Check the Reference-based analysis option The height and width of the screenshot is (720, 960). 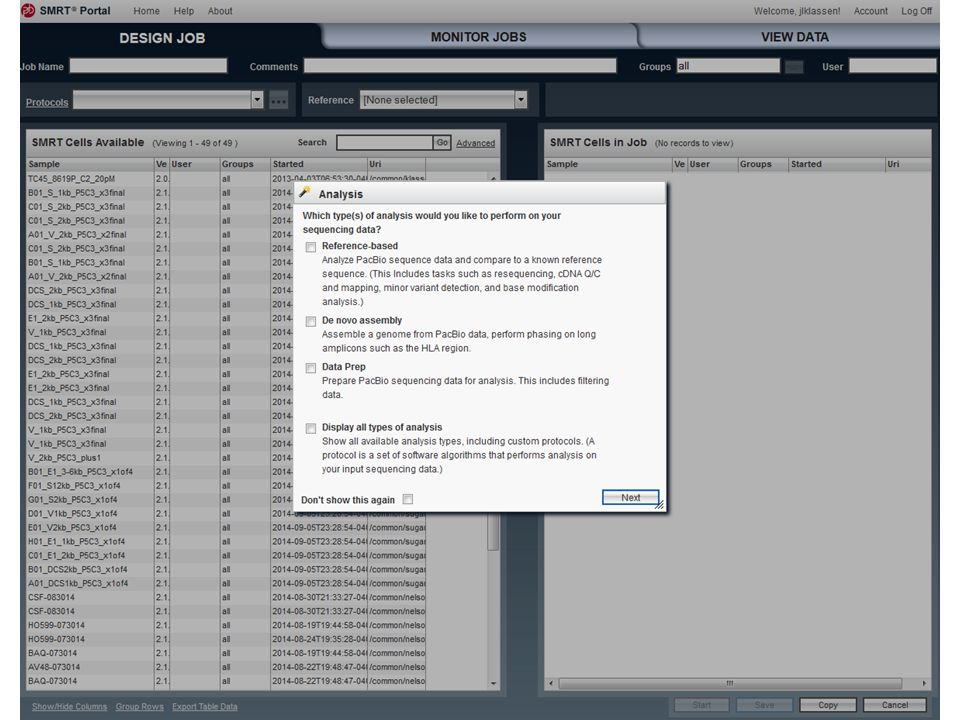311,247
